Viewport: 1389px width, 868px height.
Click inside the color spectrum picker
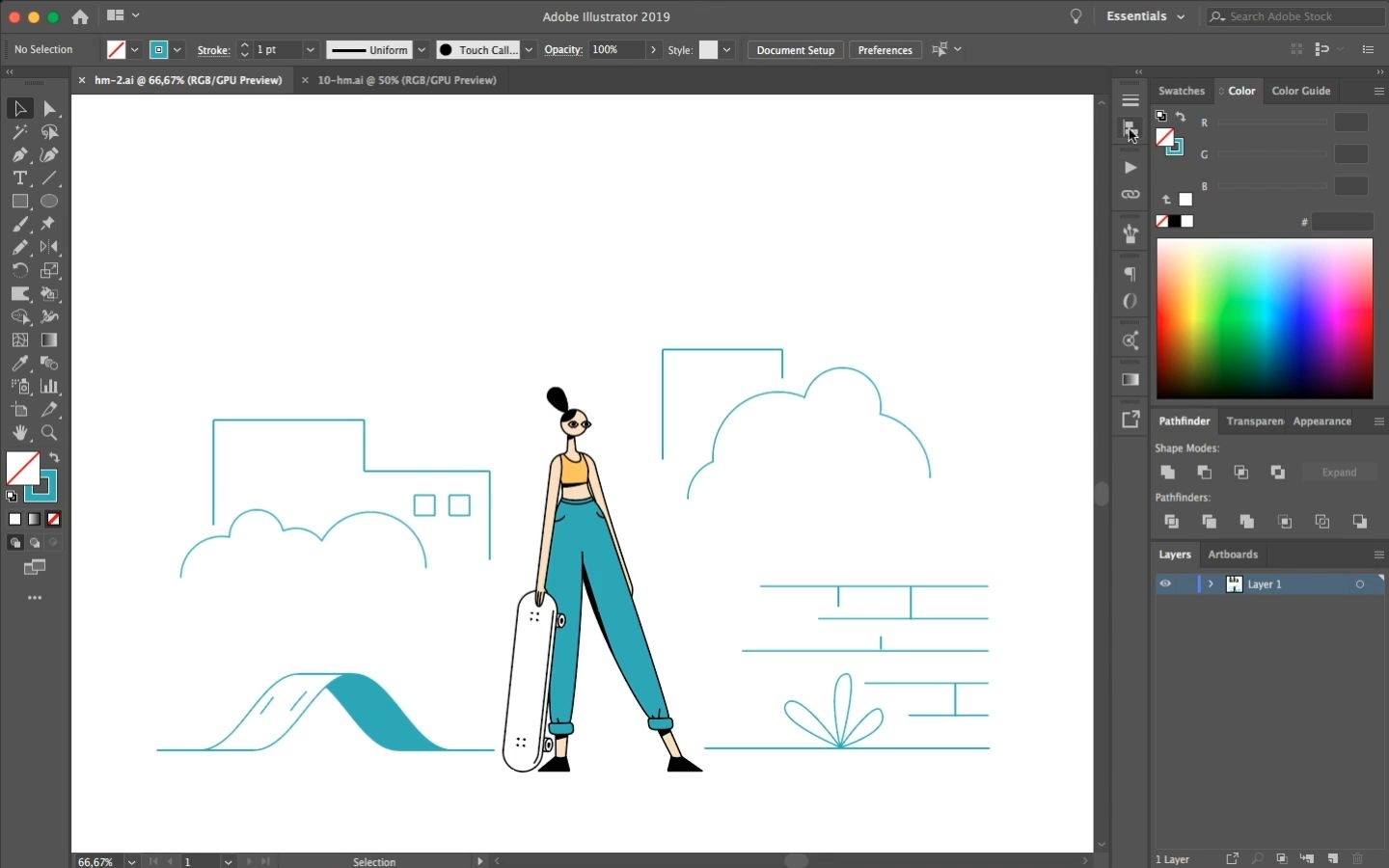pyautogui.click(x=1265, y=319)
